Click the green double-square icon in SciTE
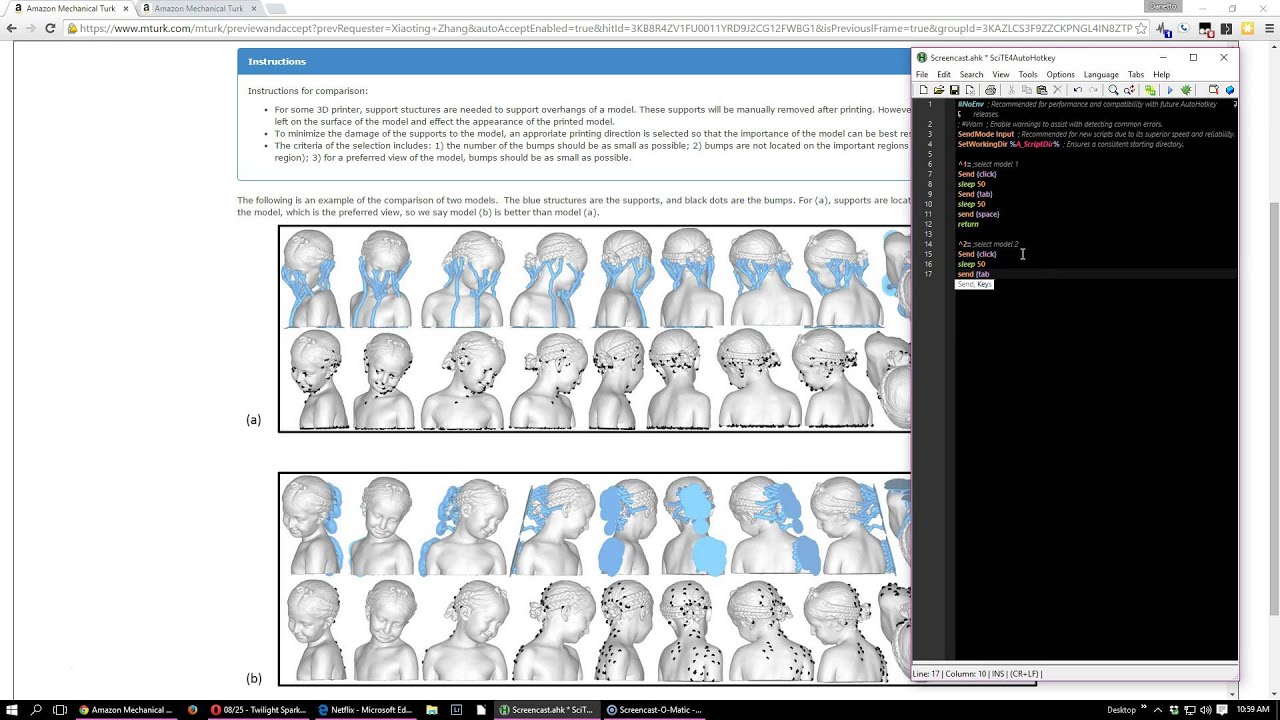This screenshot has width=1280, height=720. (1150, 90)
